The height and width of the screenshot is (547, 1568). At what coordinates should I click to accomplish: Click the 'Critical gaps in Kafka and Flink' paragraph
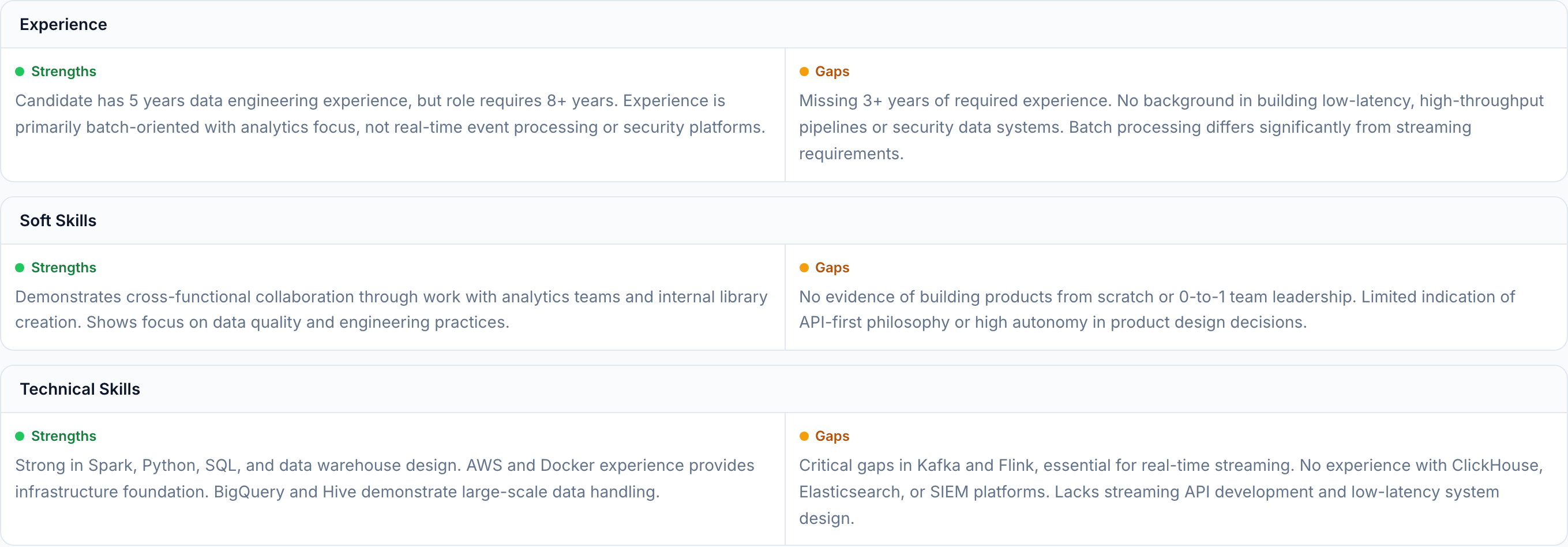[x=1169, y=492]
